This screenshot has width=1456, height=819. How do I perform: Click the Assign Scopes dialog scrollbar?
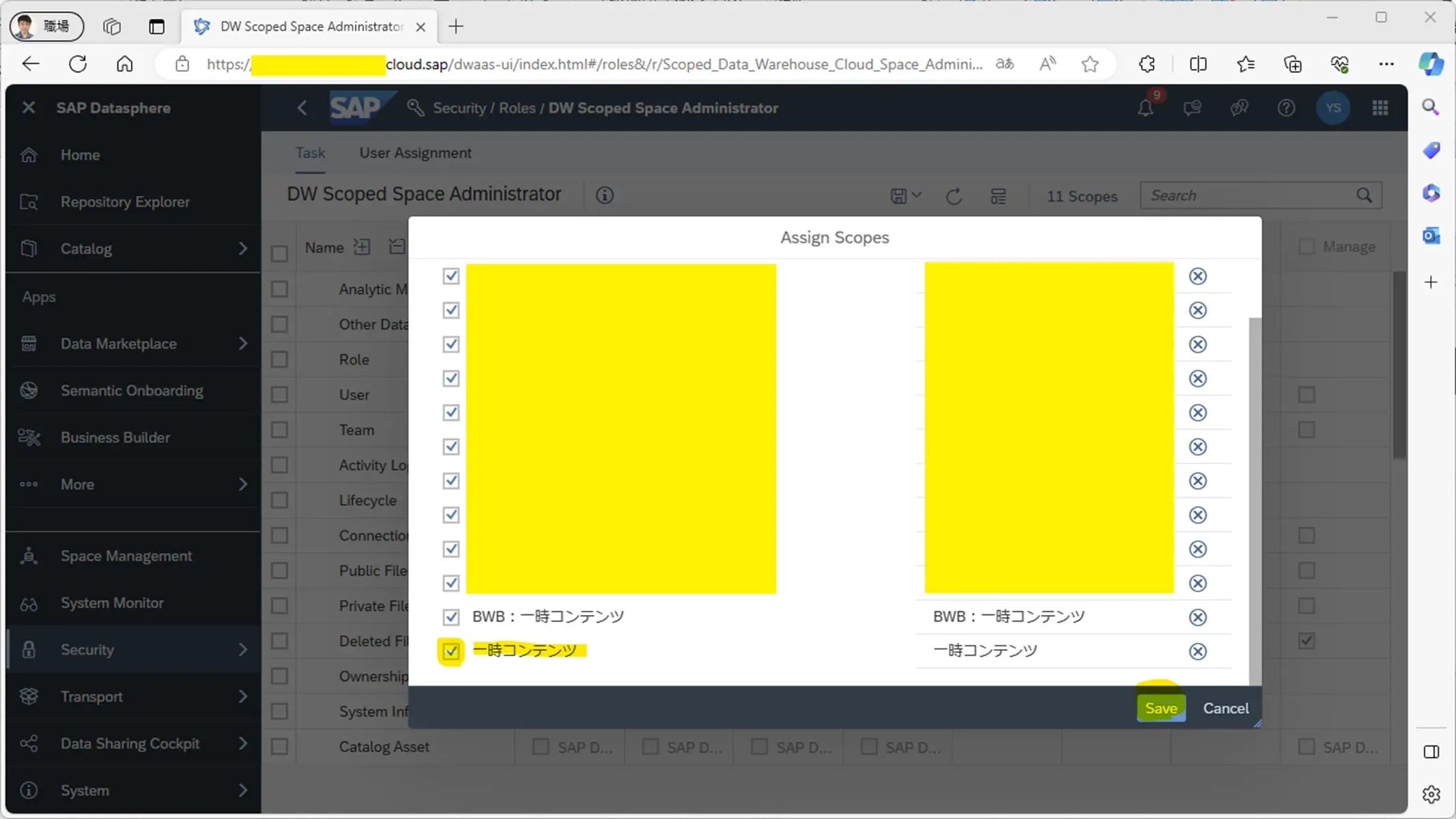pos(1255,501)
